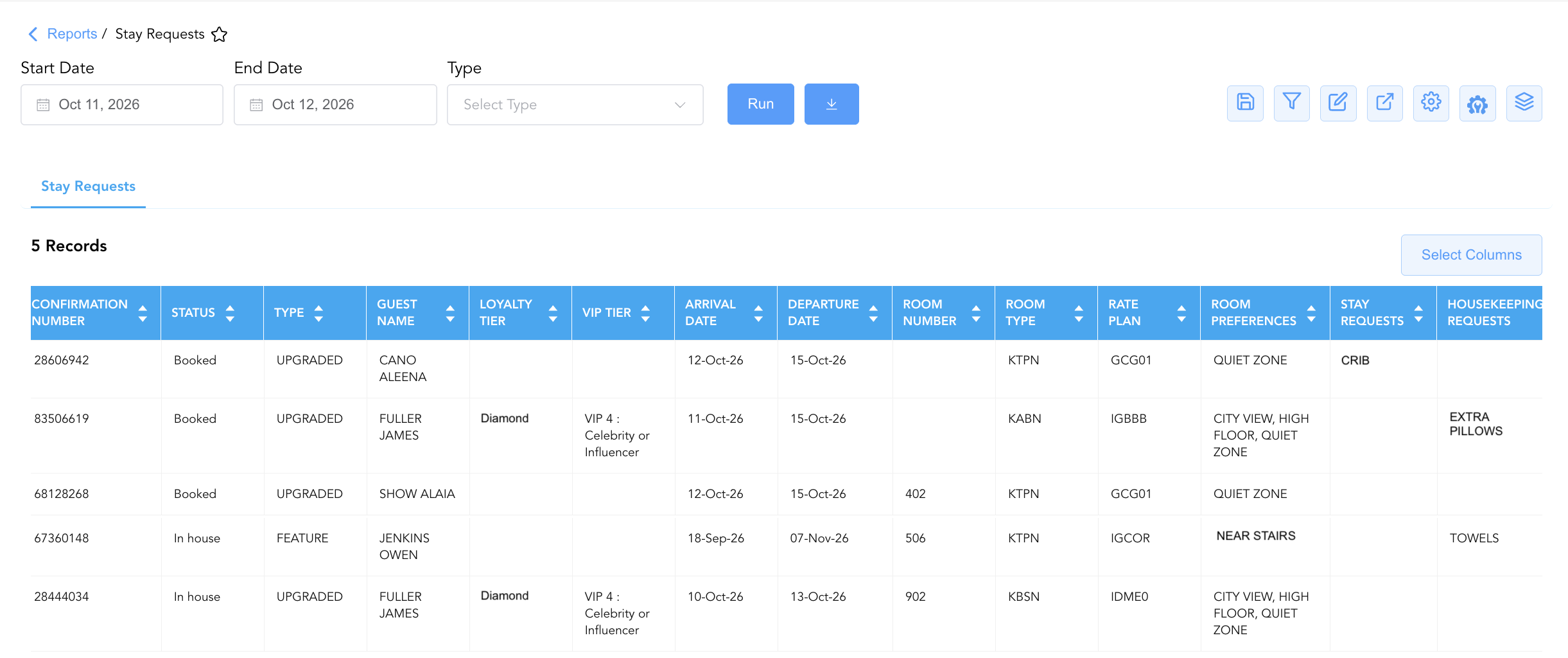Sort by Room Type arrows
1568x658 pixels.
pyautogui.click(x=1079, y=314)
